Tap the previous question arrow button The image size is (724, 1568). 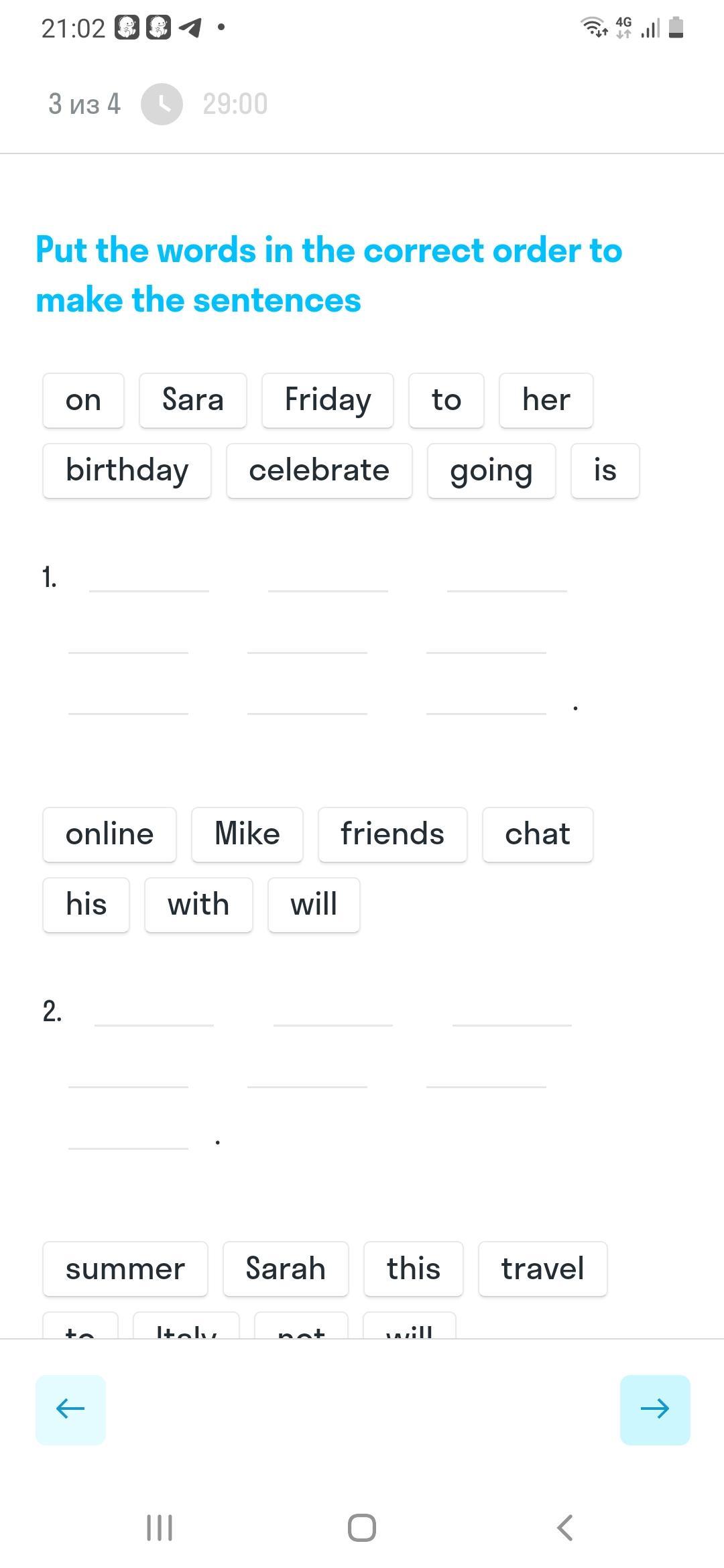[70, 1409]
